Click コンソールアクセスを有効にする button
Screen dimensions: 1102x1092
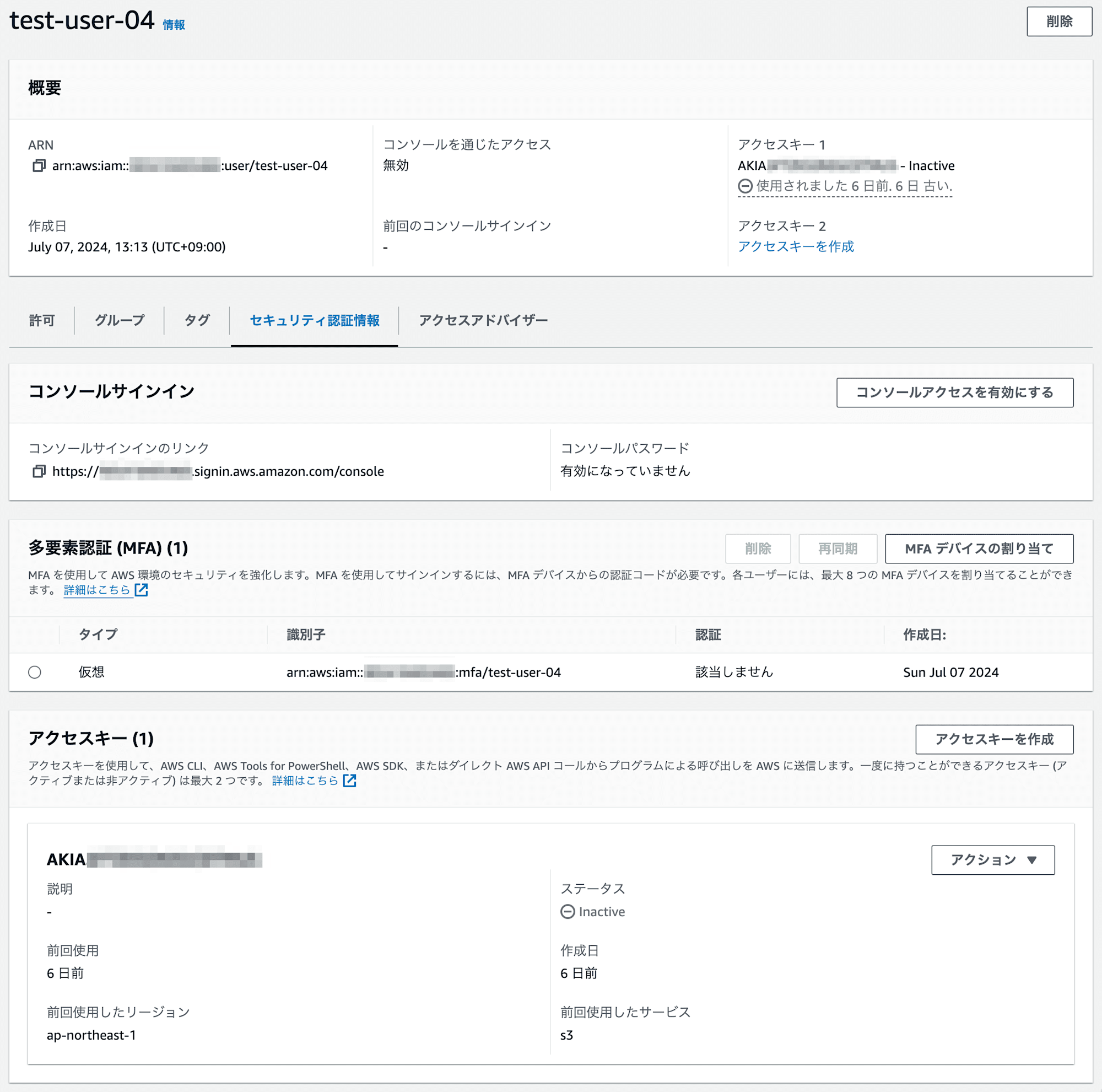point(955,392)
